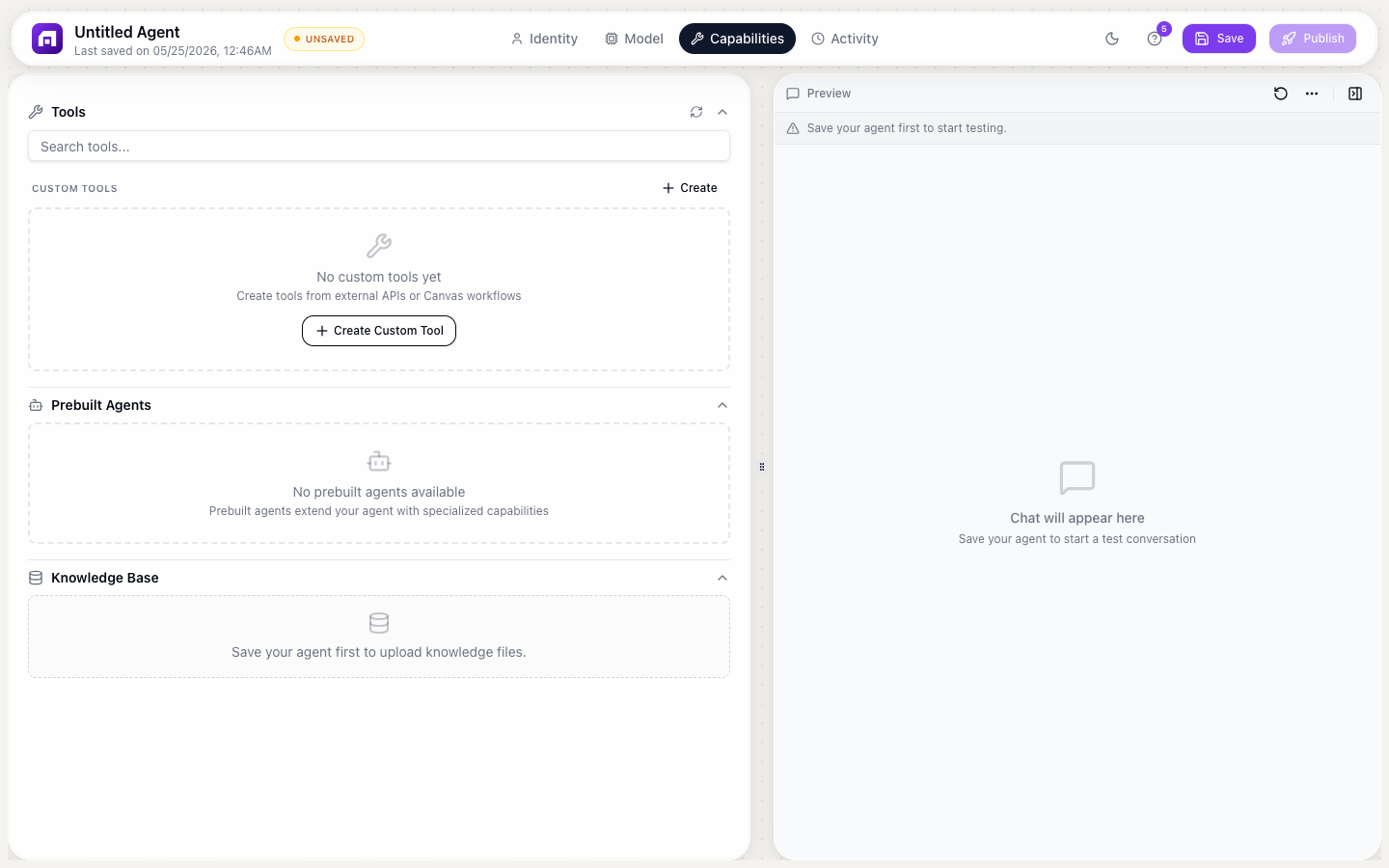Click the 'No custom tools yet' message
The image size is (1389, 868).
tap(379, 277)
